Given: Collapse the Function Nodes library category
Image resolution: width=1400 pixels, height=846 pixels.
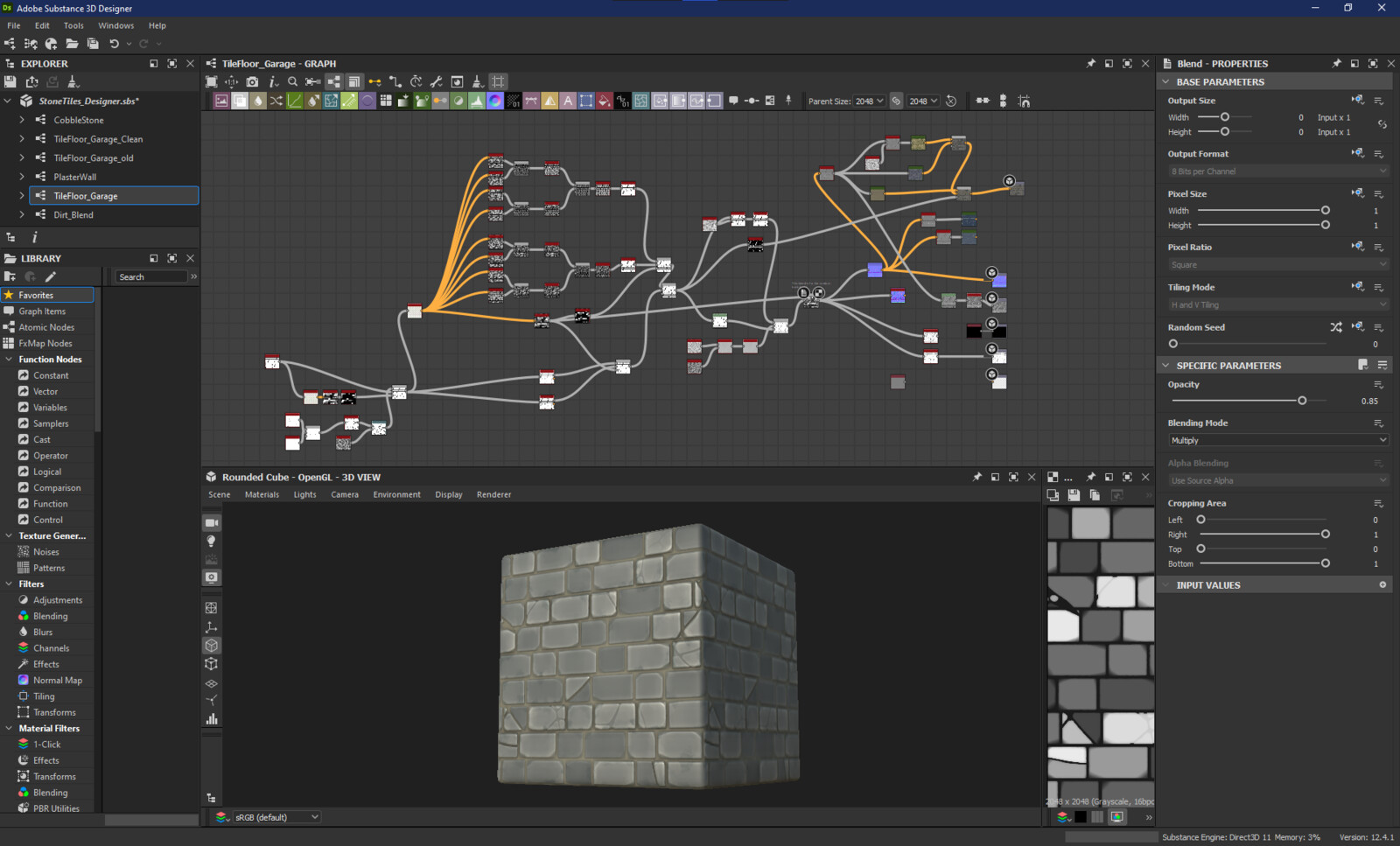Looking at the screenshot, I should pos(9,360).
